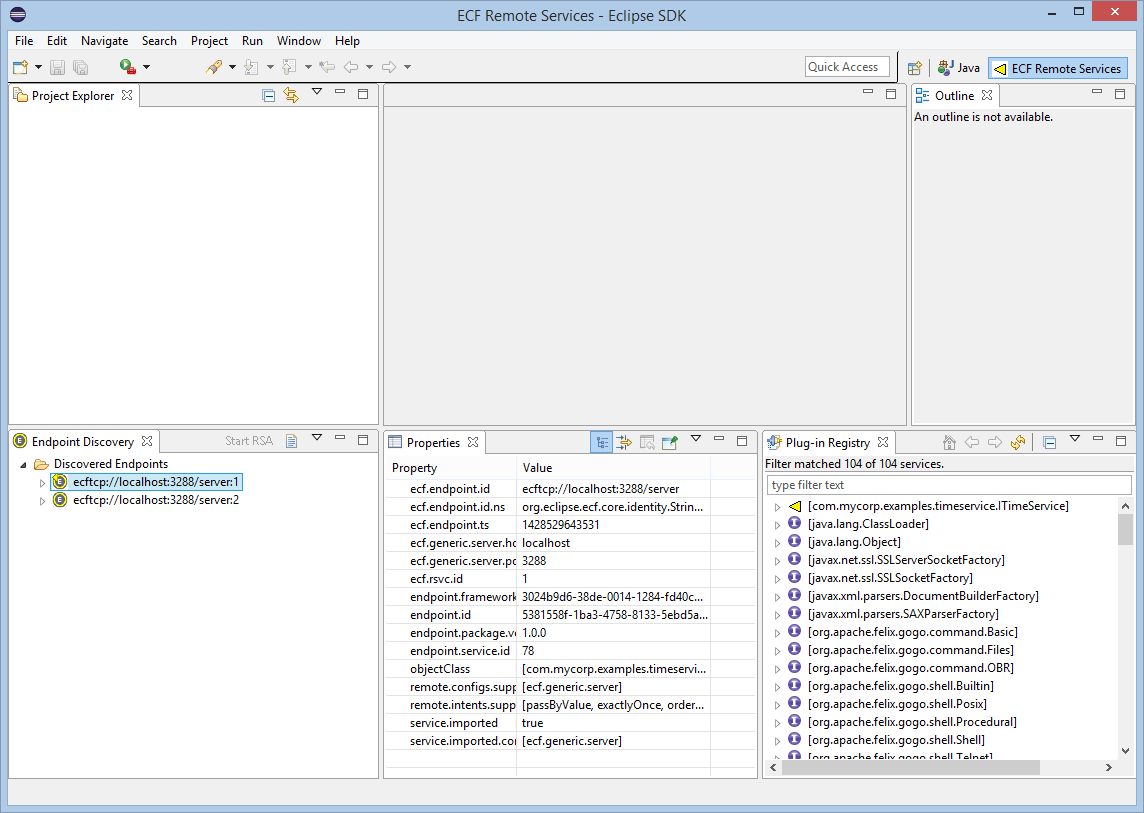Click the Plug-in Registry home icon
The height and width of the screenshot is (813, 1144).
[949, 442]
